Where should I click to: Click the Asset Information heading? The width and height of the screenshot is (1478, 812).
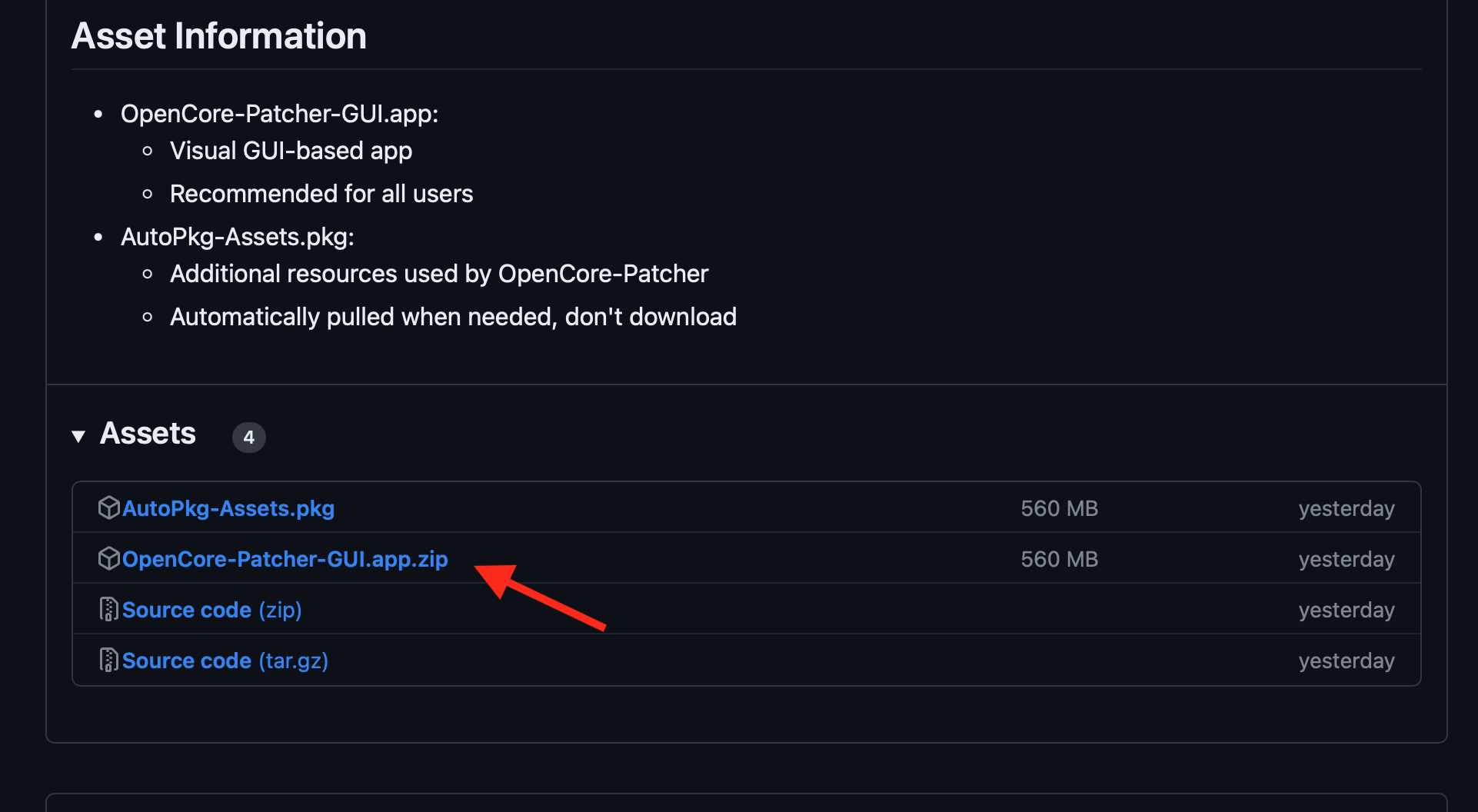pyautogui.click(x=219, y=36)
